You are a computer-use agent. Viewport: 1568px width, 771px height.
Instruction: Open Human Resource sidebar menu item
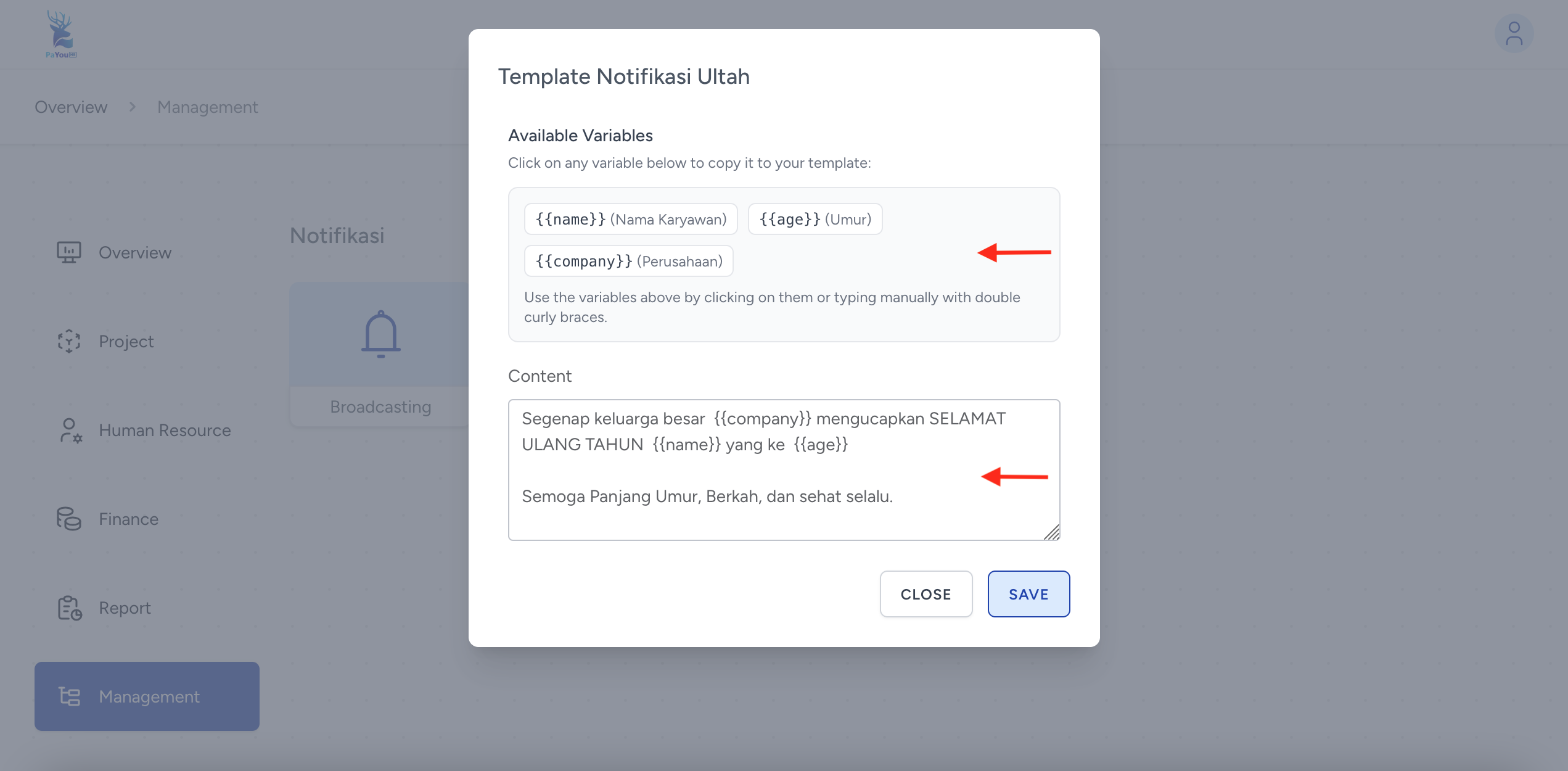click(165, 431)
